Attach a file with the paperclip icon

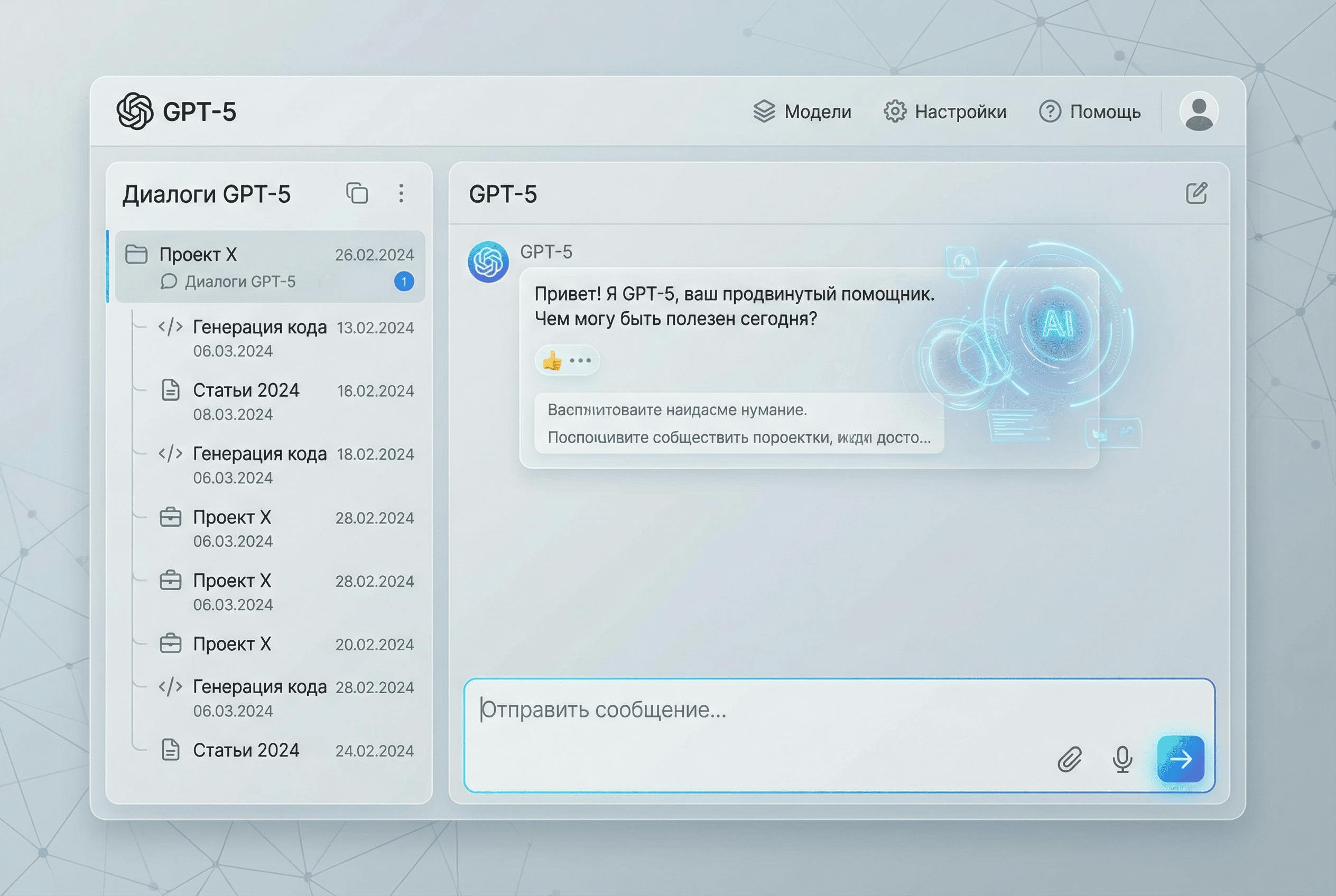pos(1070,759)
